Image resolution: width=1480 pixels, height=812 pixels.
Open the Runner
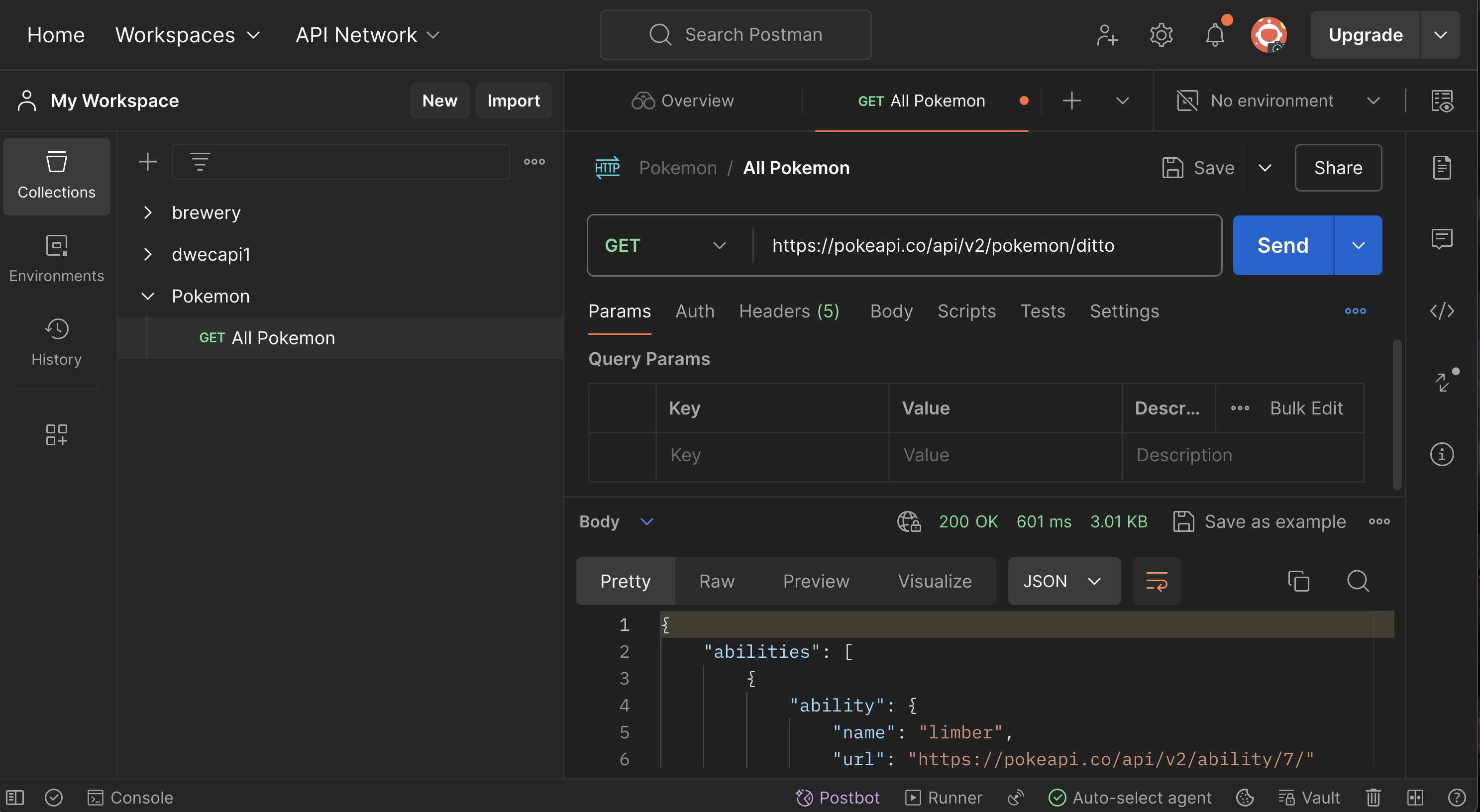(x=944, y=798)
